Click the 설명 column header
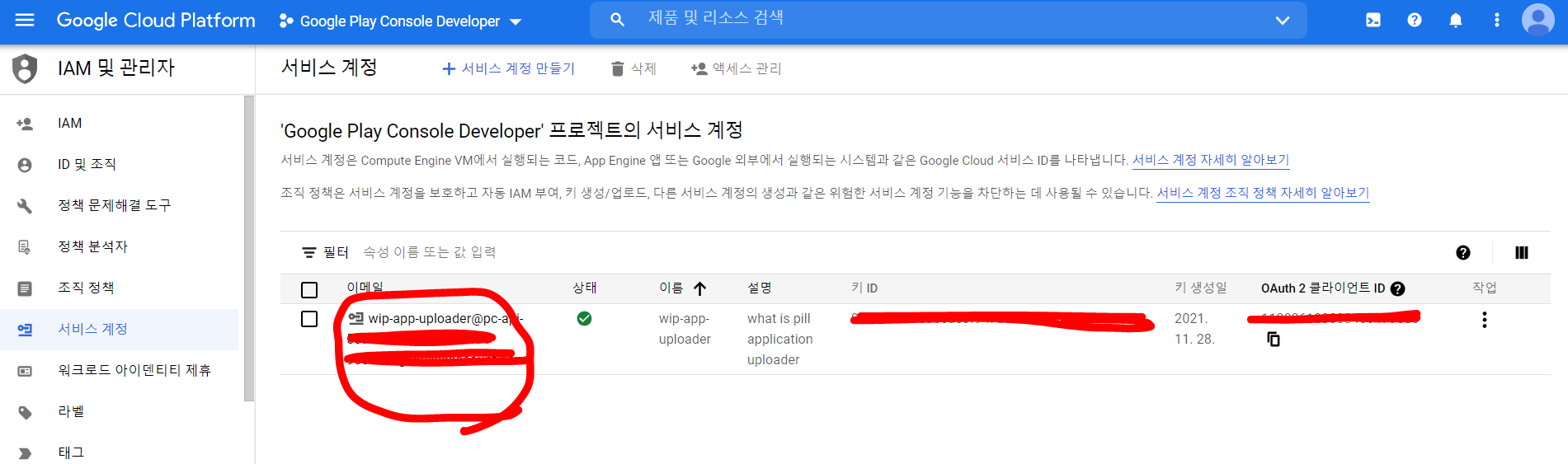This screenshot has width=1568, height=464. (760, 288)
